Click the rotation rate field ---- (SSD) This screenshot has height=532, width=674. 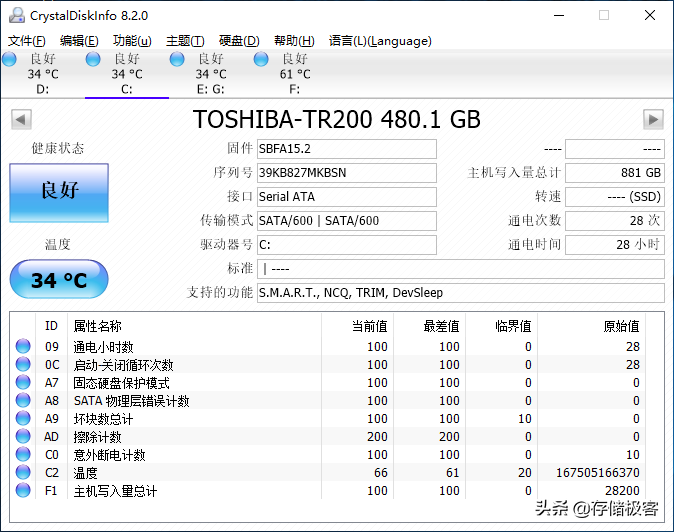click(615, 197)
